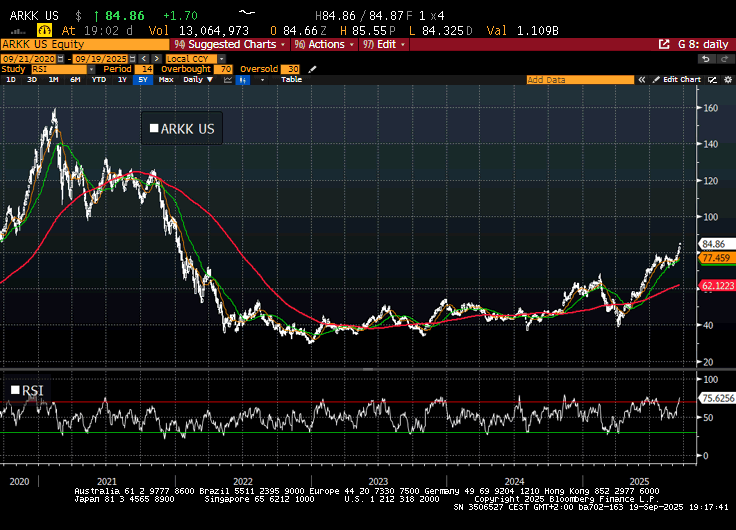Click white square in RSI legend
736x530 pixels.
click(x=15, y=390)
